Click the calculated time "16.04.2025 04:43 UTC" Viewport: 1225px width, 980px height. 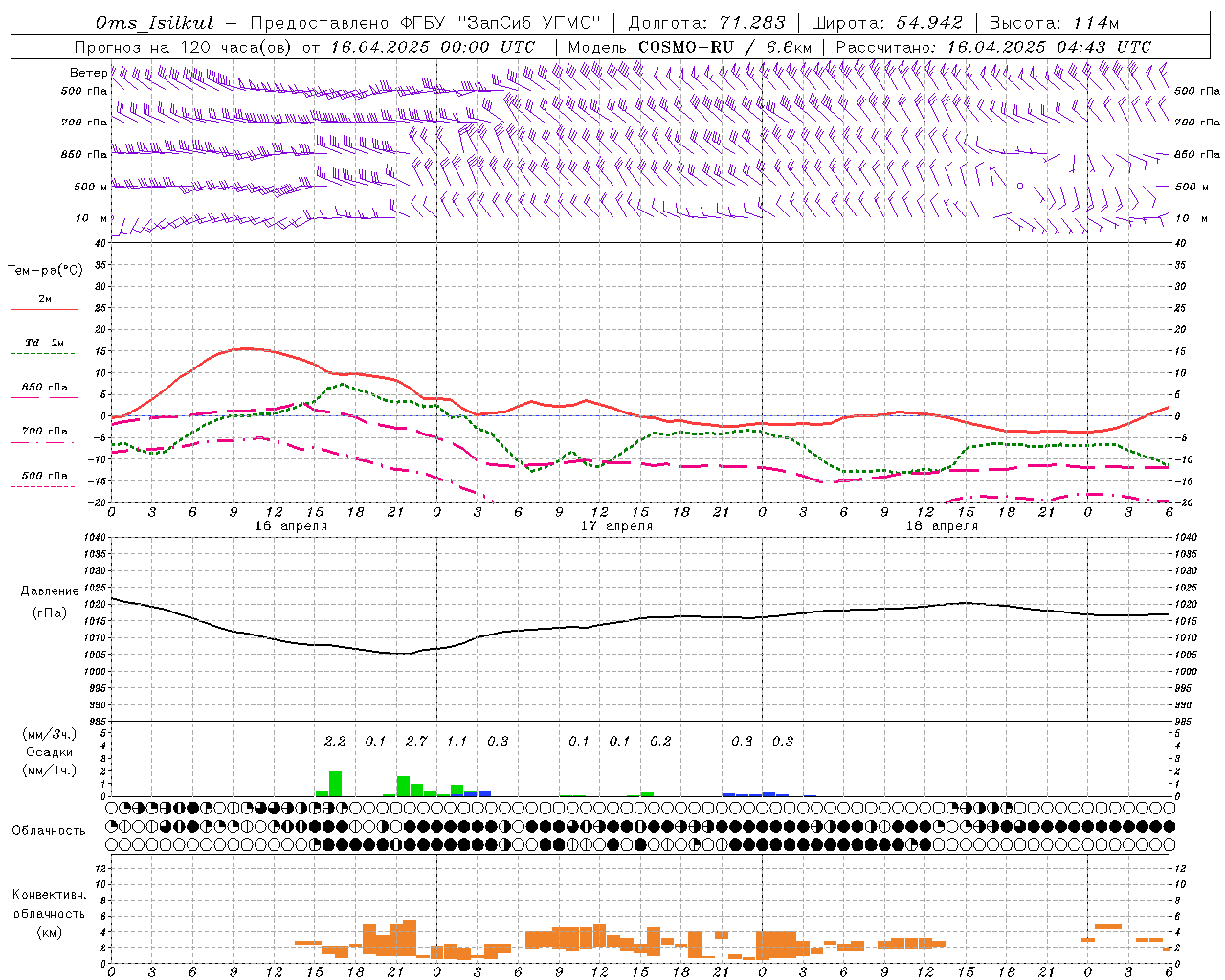(x=1048, y=47)
